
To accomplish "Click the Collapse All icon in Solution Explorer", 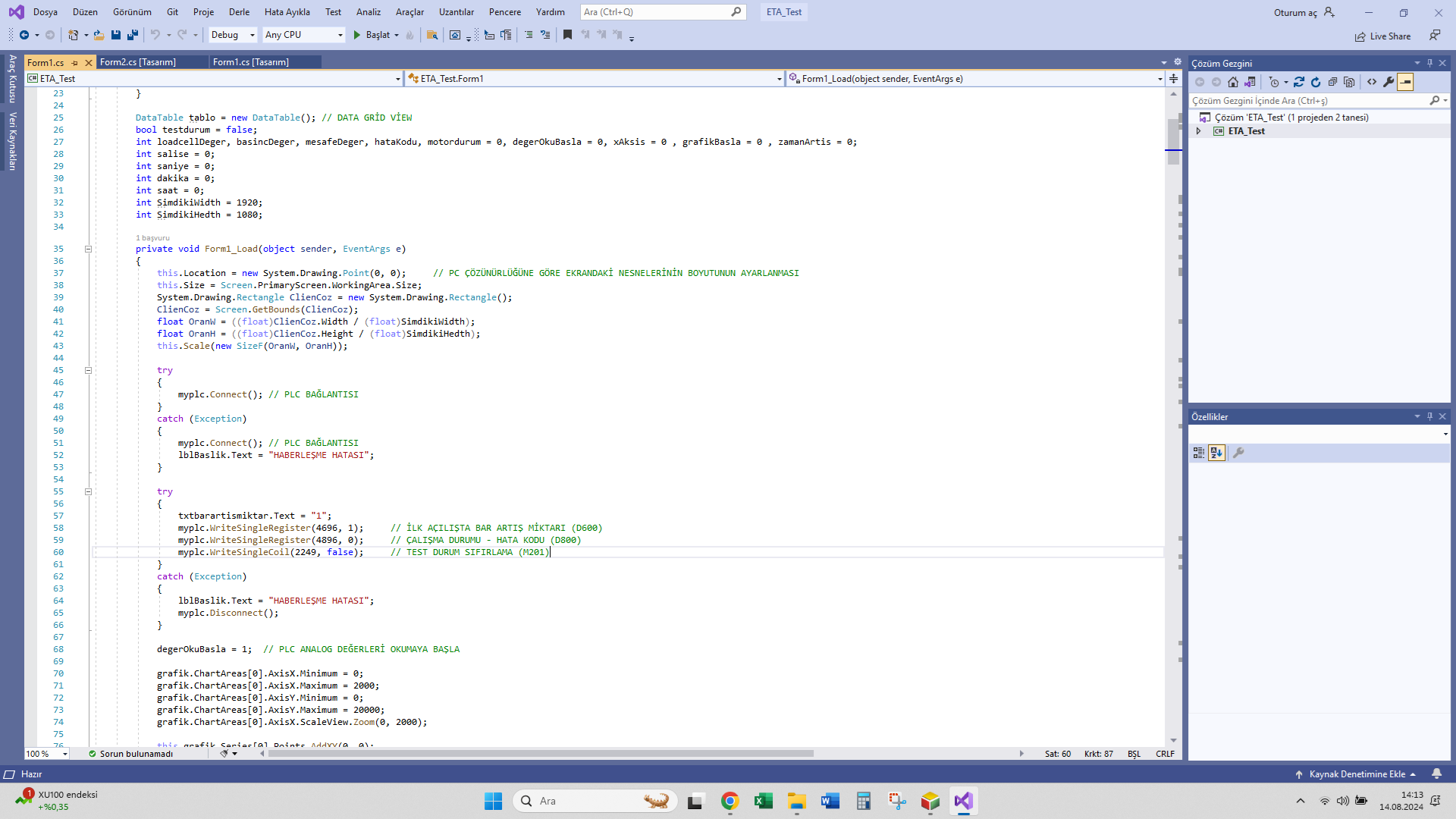I will click(1332, 82).
